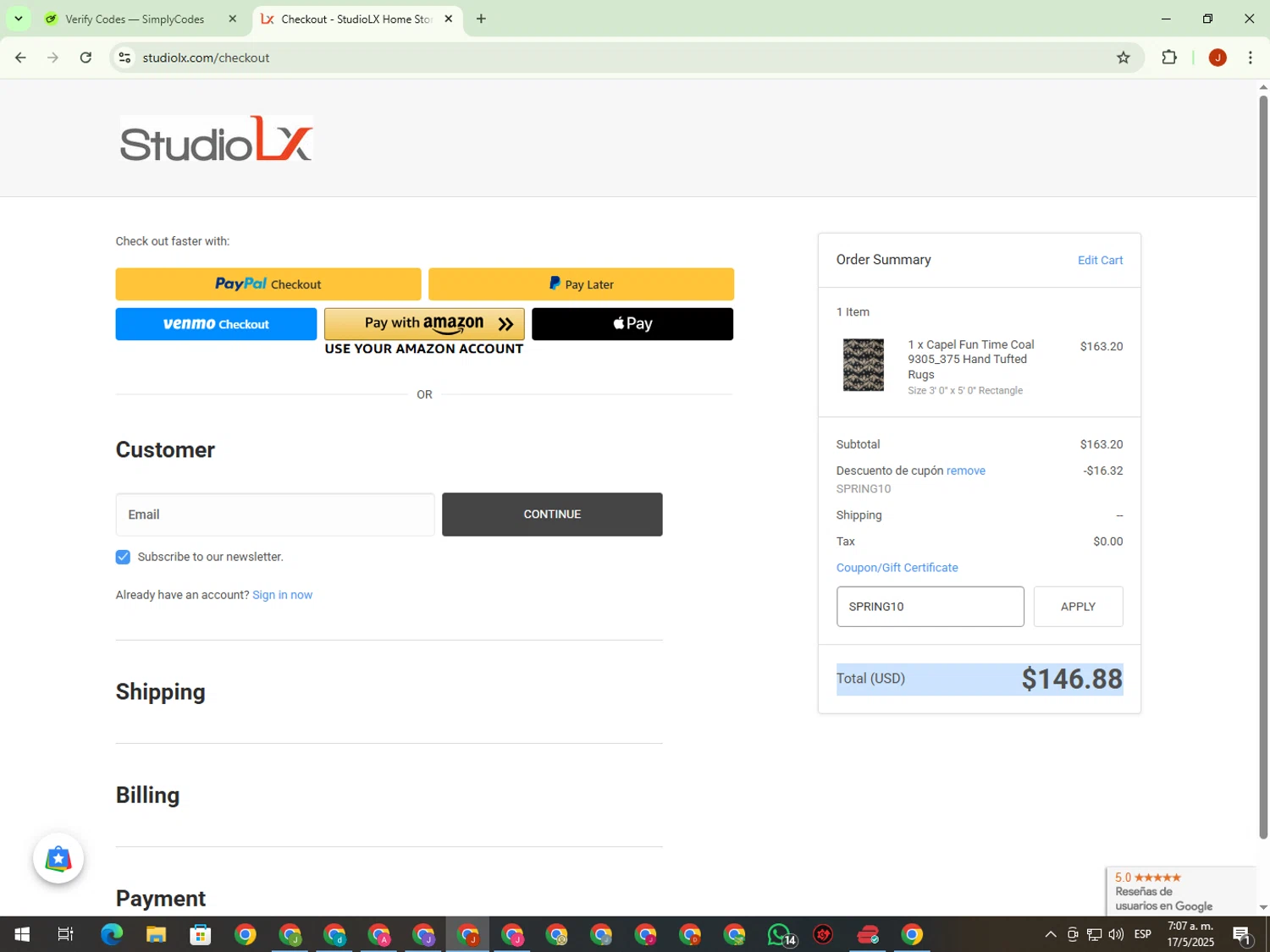Select Venmo Checkout button
This screenshot has height=952, width=1270.
point(216,324)
